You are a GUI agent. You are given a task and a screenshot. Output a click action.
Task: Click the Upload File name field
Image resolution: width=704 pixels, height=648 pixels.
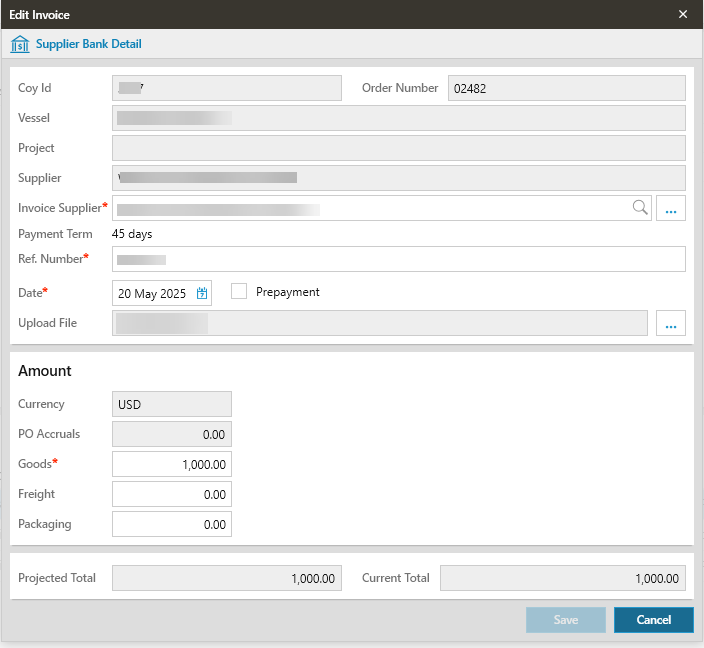[x=380, y=323]
